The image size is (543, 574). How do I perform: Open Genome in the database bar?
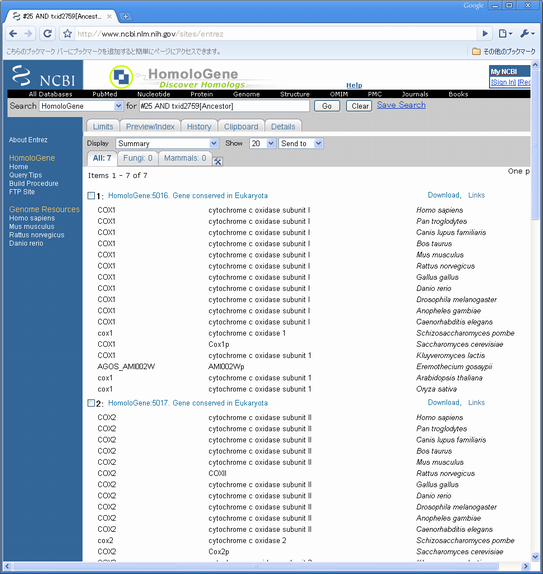click(x=246, y=94)
